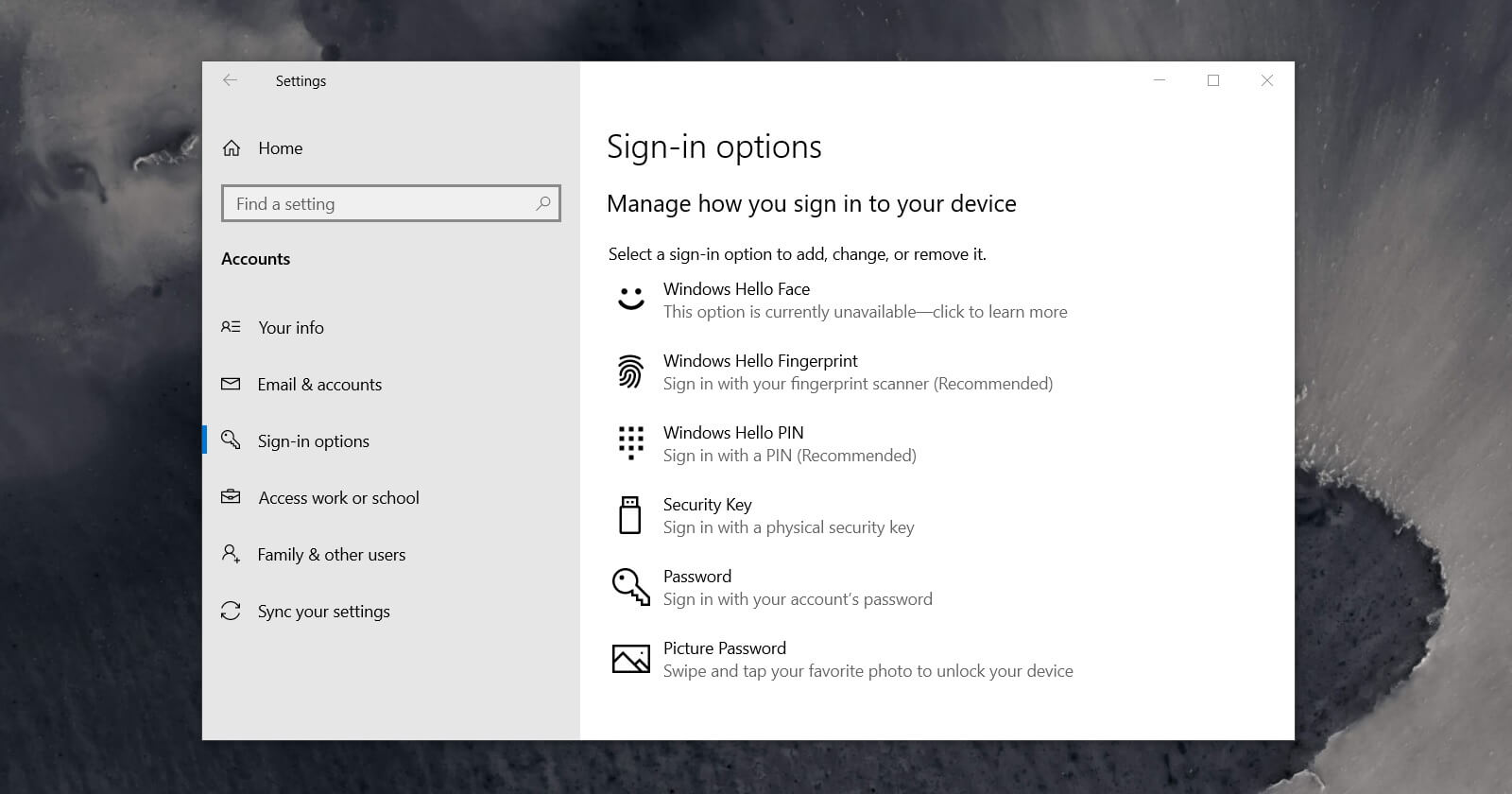Expand the Windows Hello PIN option
Image resolution: width=1512 pixels, height=794 pixels.
point(732,433)
